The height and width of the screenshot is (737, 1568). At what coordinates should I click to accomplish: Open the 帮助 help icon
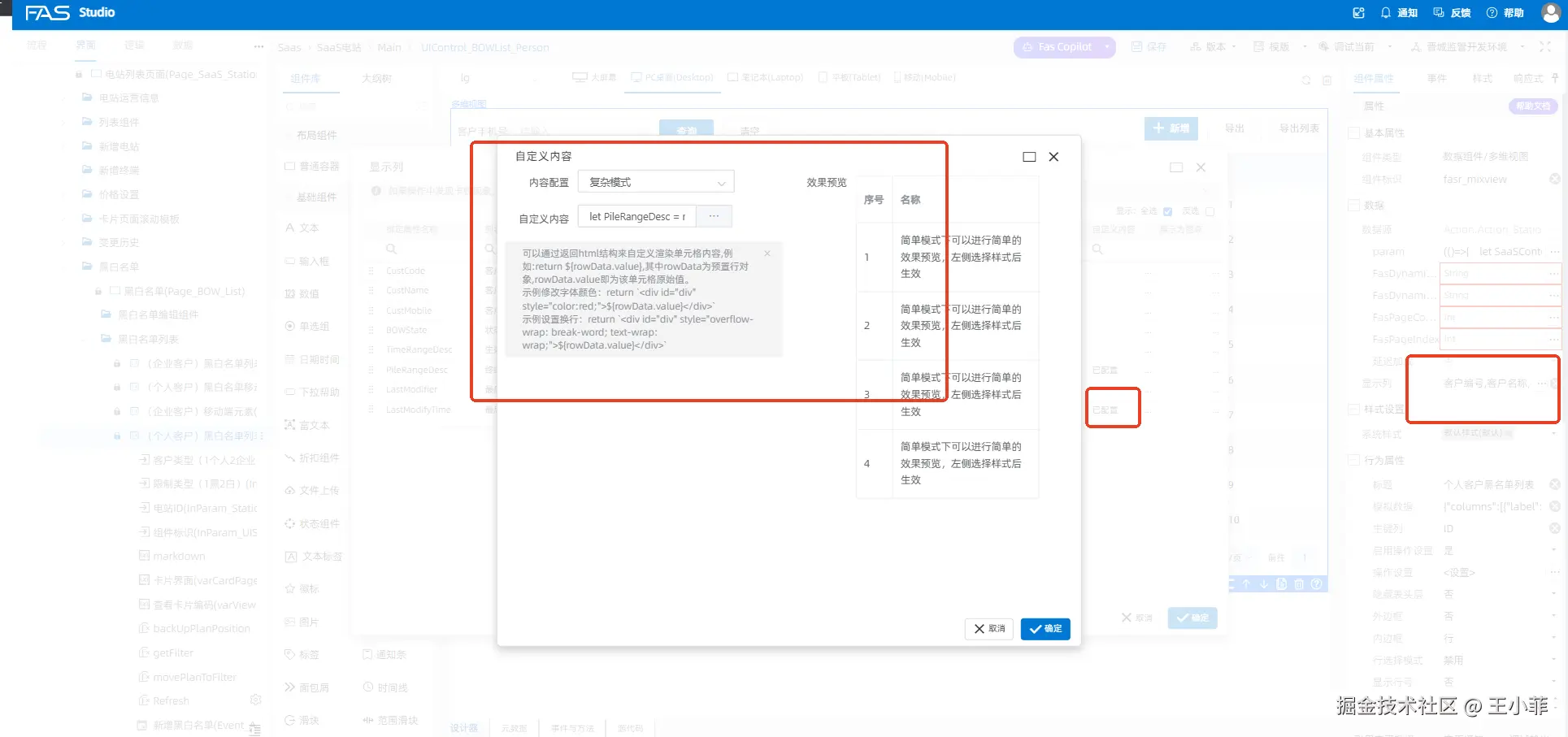pos(1505,13)
